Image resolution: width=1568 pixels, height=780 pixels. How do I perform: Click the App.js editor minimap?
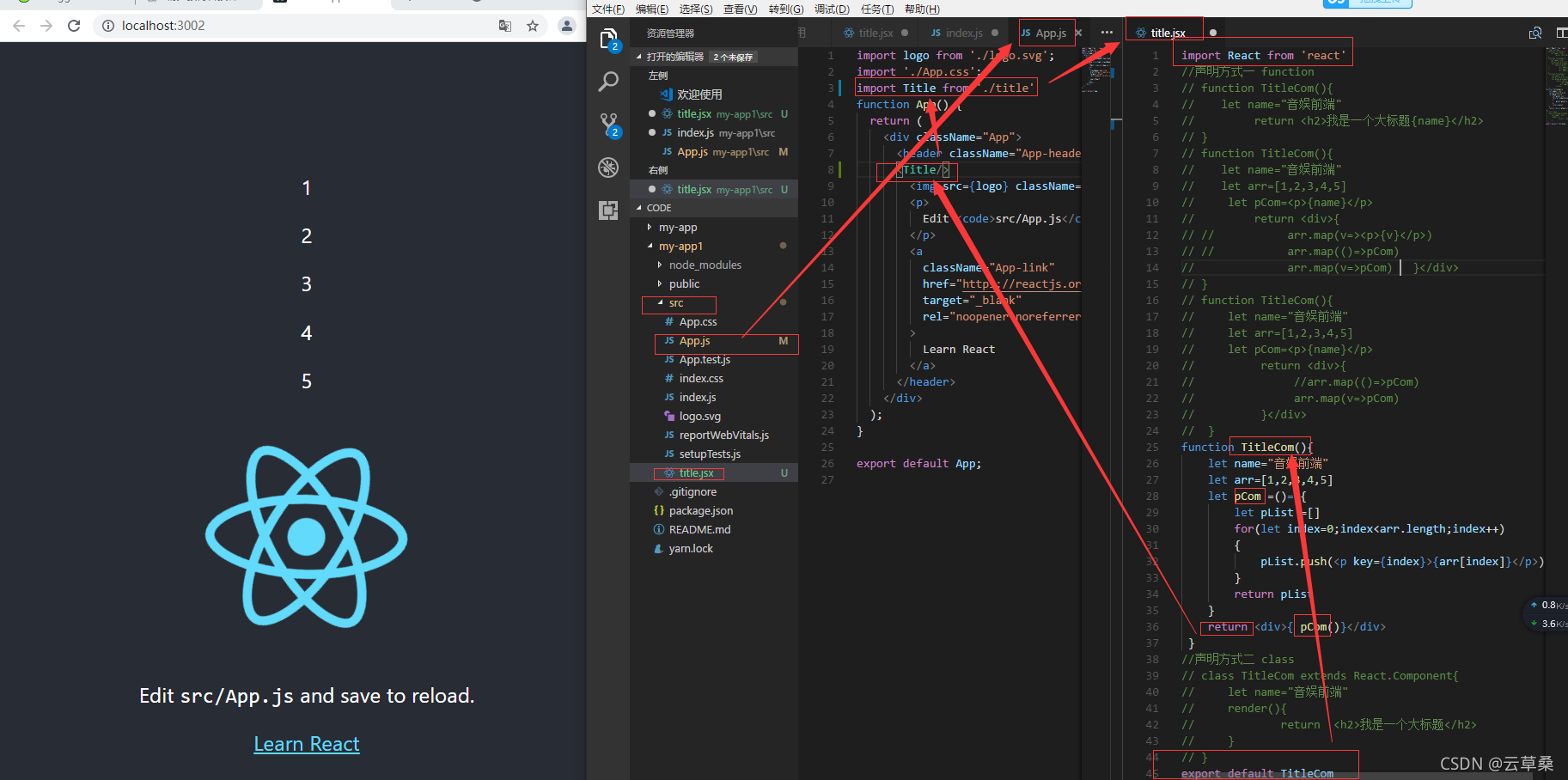1098,69
